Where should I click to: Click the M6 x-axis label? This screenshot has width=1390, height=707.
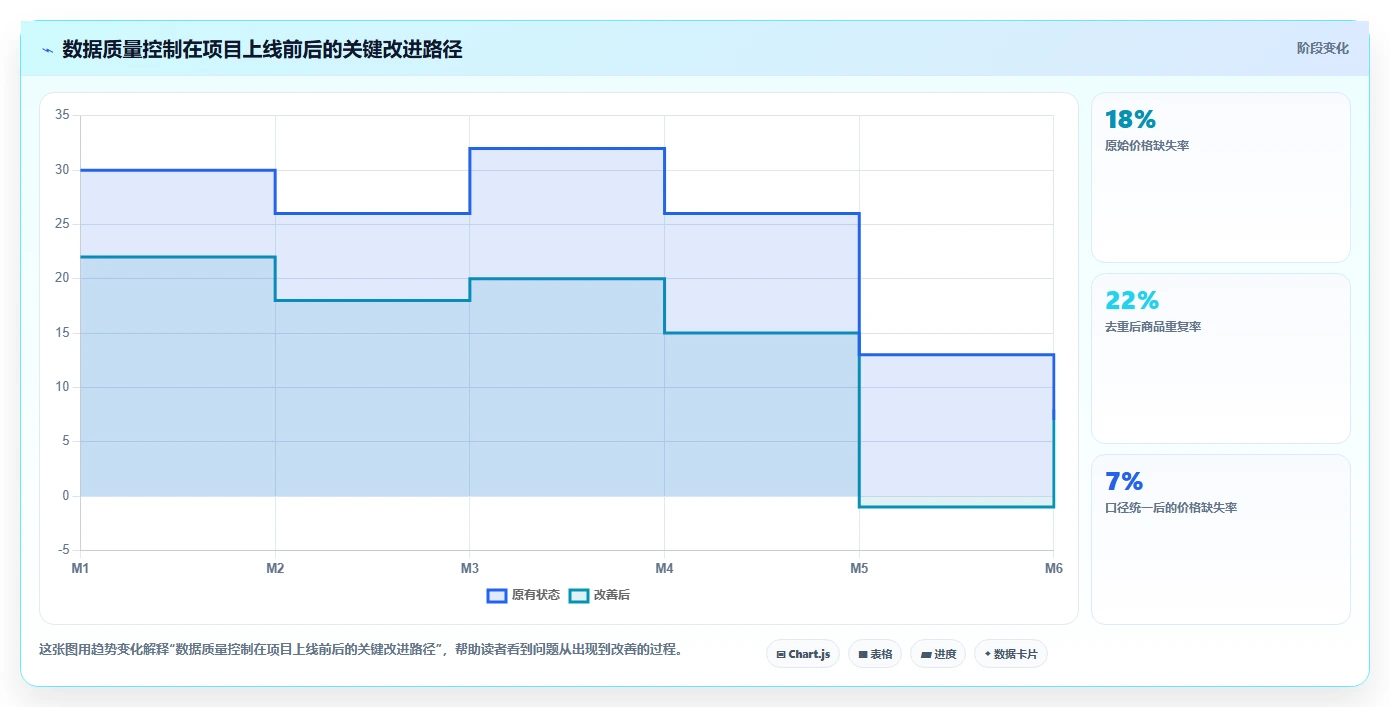coord(1053,568)
